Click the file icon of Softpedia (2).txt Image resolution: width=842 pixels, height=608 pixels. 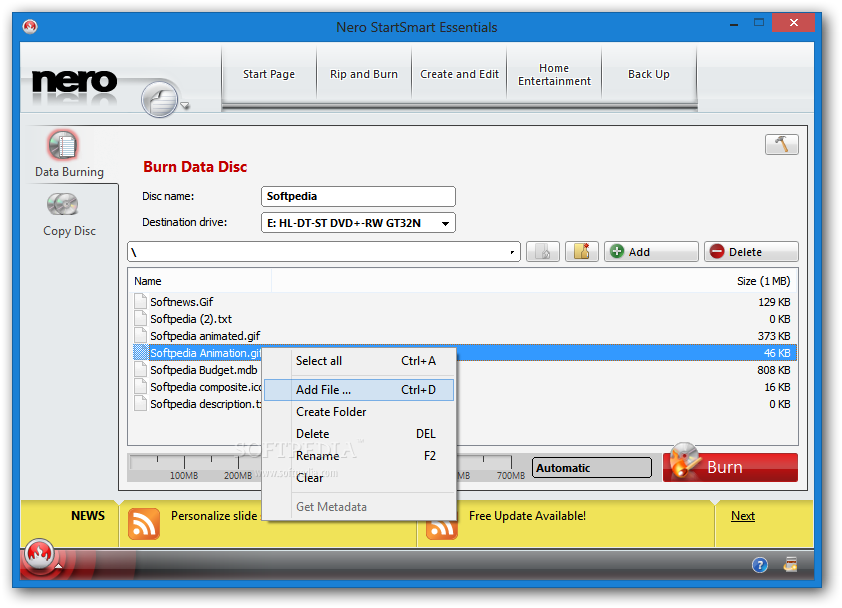pyautogui.click(x=141, y=319)
